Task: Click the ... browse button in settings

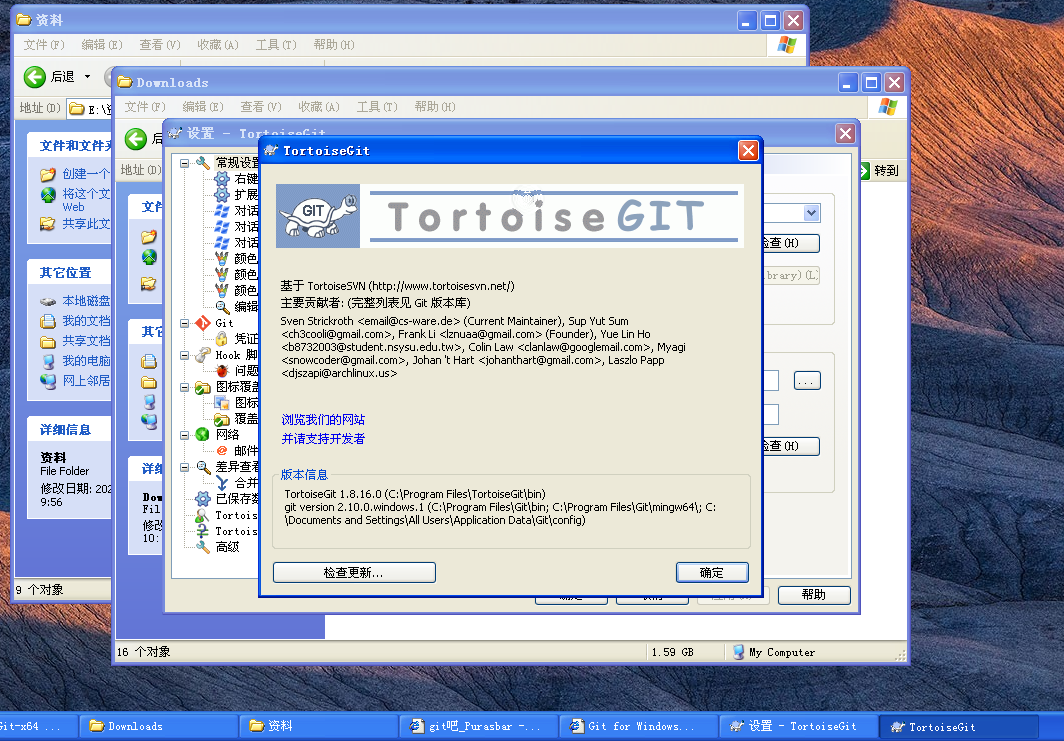Action: pos(808,381)
